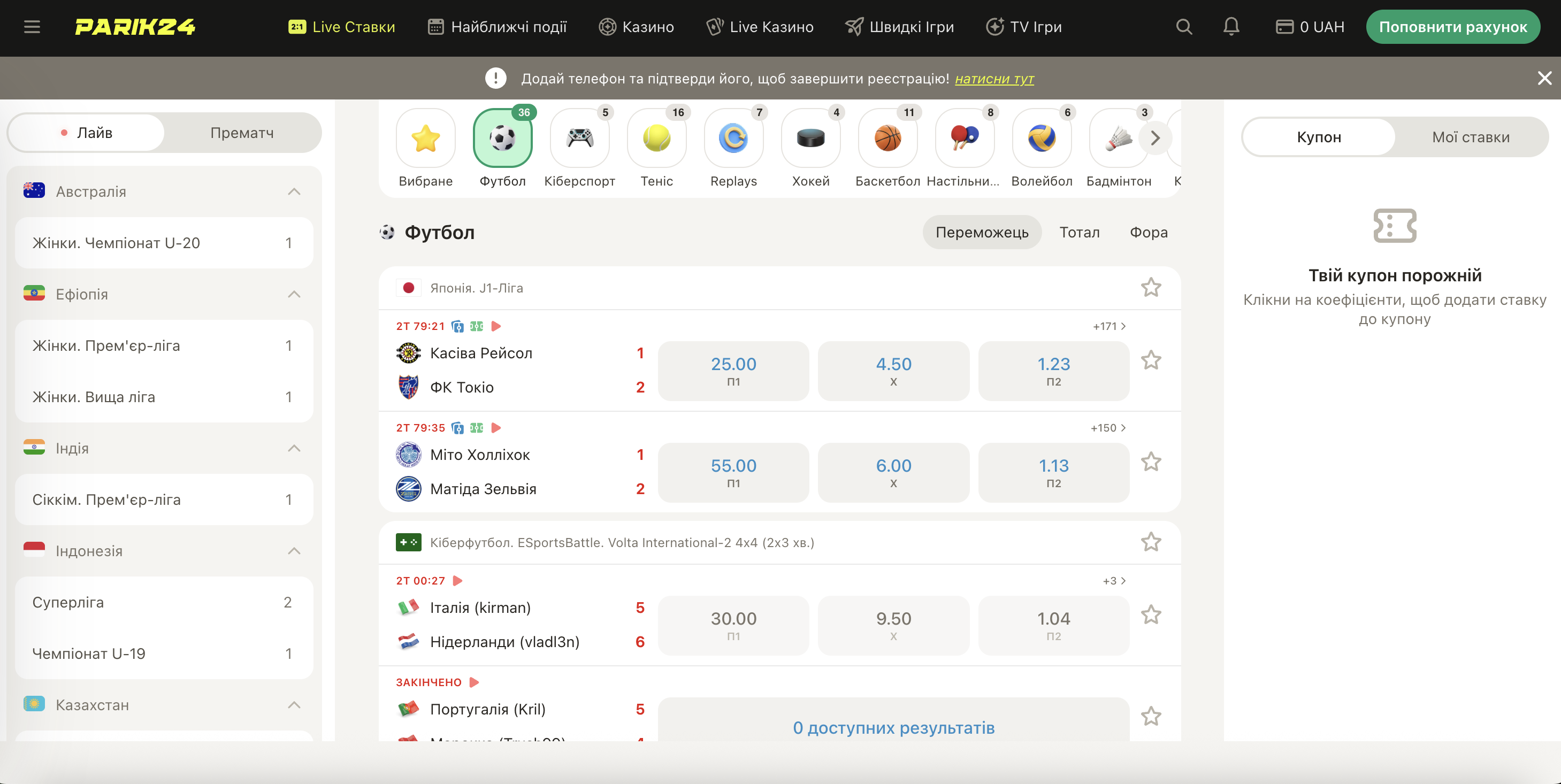
Task: Expand more markets via +171 arrow
Action: pyautogui.click(x=1108, y=326)
